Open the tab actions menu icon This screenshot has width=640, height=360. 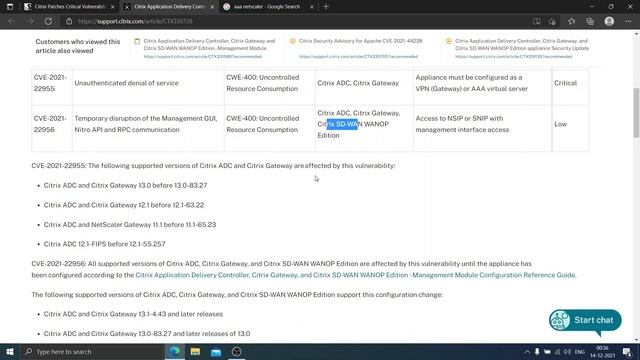pyautogui.click(x=10, y=7)
